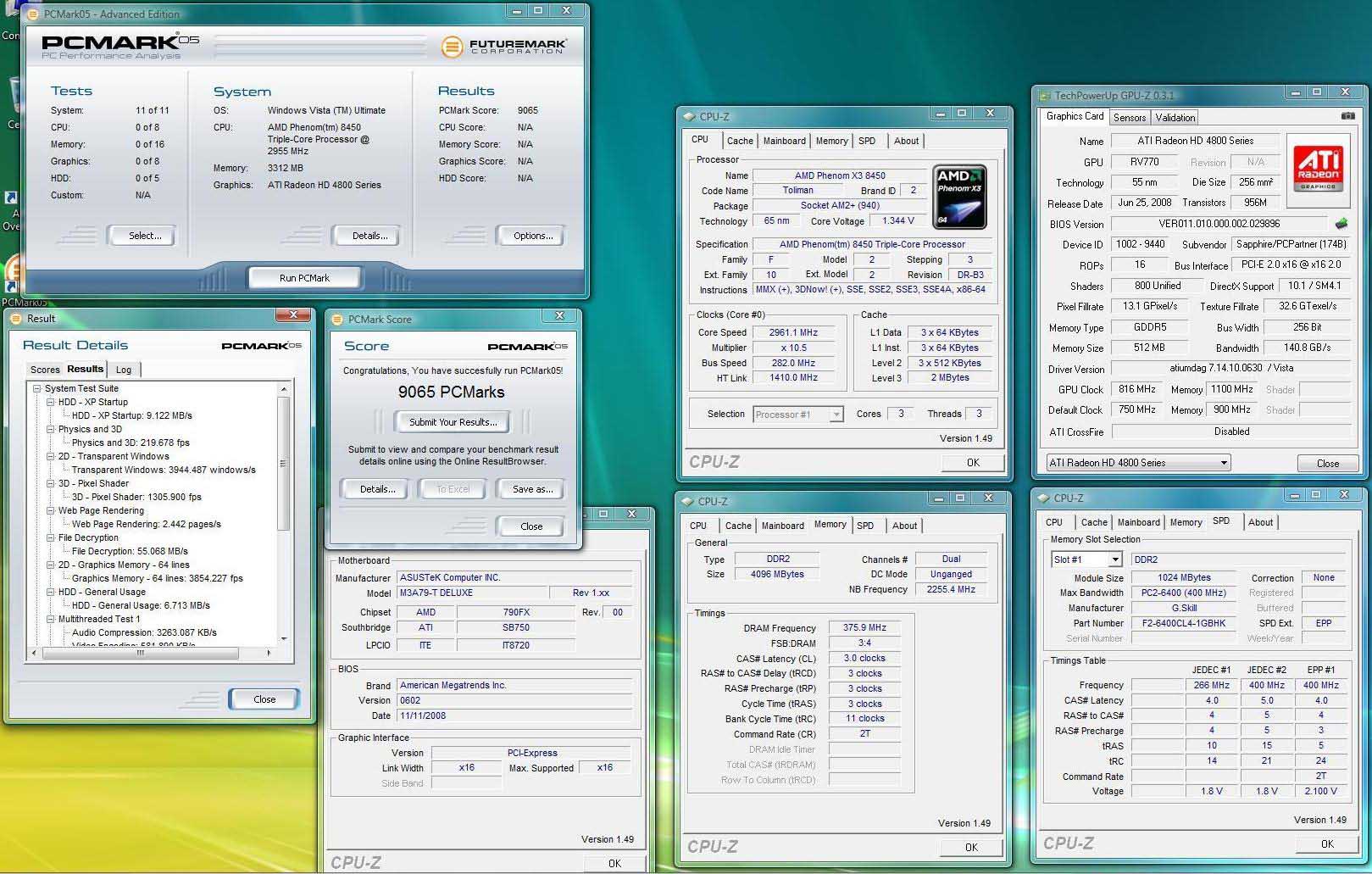Click the Close button in Result window
The image size is (1372, 874).
pyautogui.click(x=264, y=699)
